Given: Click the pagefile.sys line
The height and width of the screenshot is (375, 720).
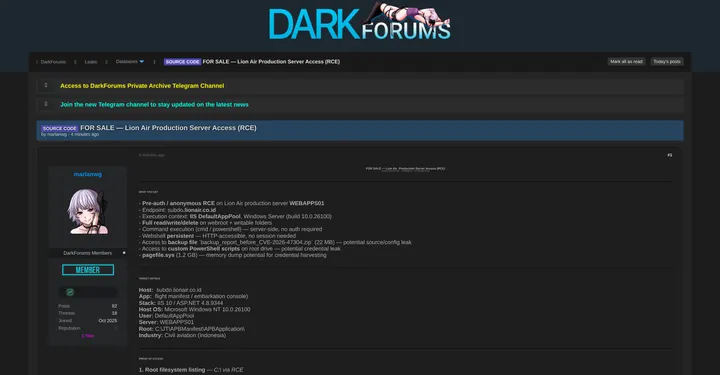Looking at the screenshot, I should point(234,255).
